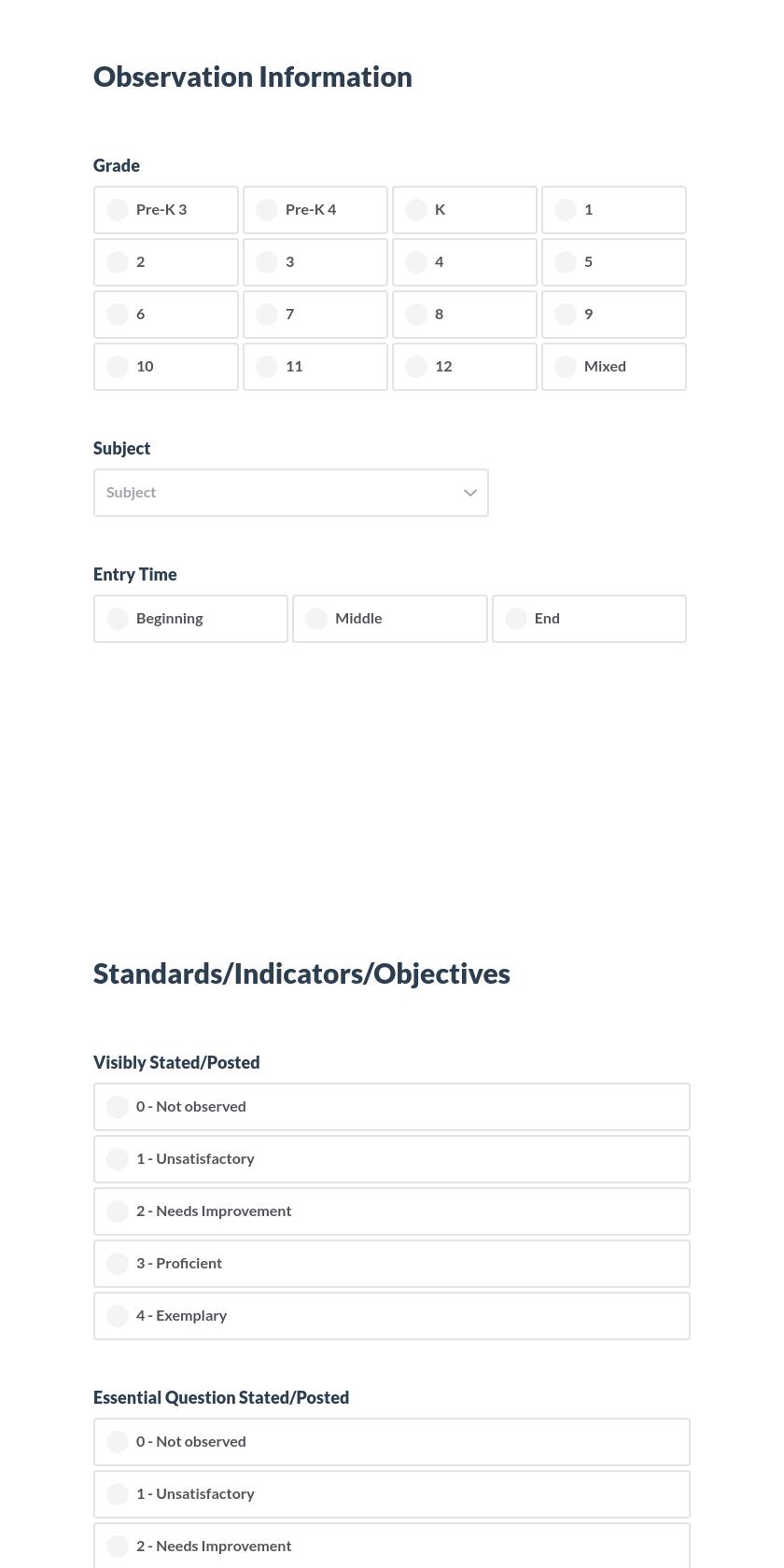This screenshot has width=784, height=1568.
Task: Select 3 - Proficient for Visibly Stated/Posted
Action: click(391, 1263)
